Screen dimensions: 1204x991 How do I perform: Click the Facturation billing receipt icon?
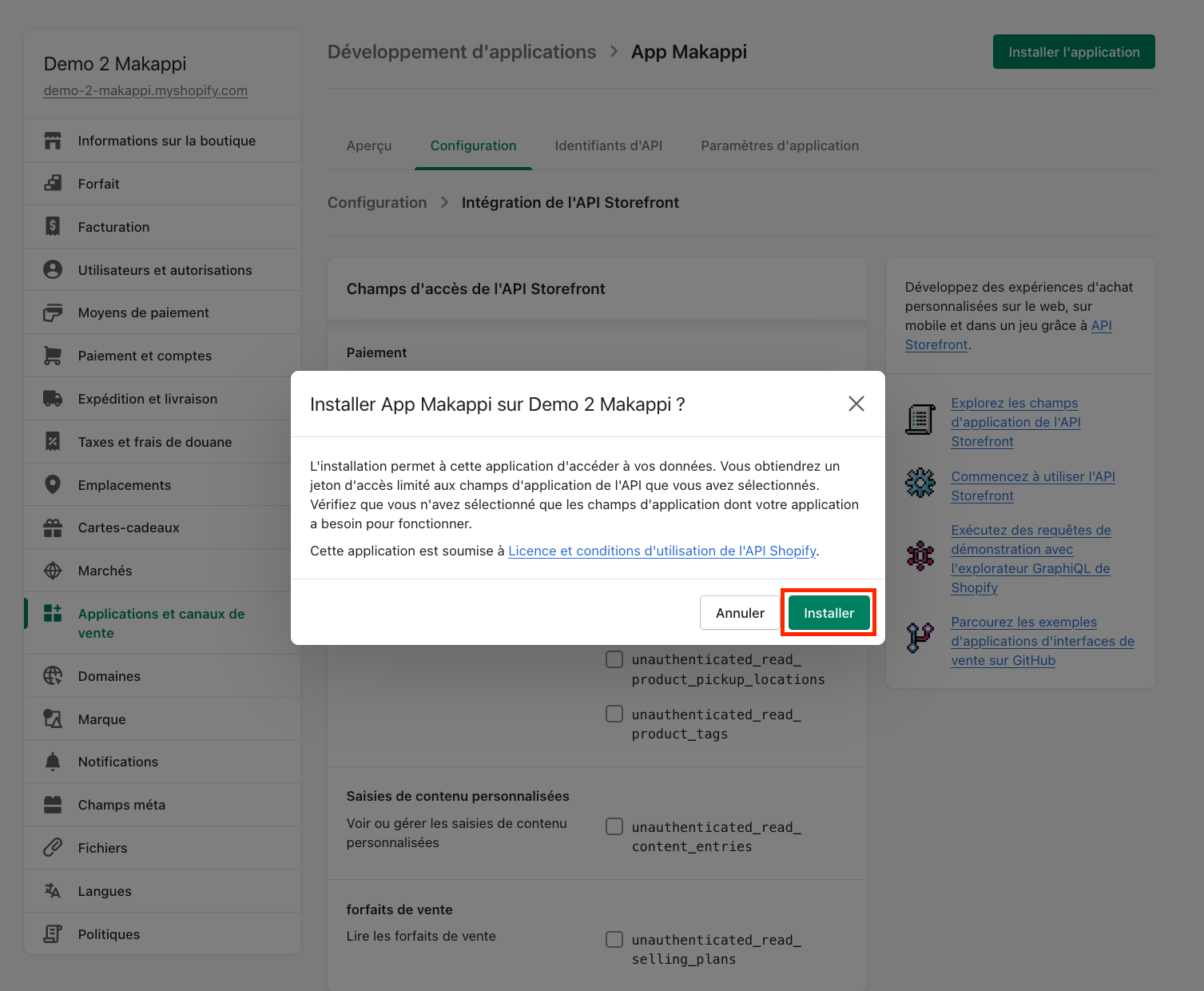(53, 227)
